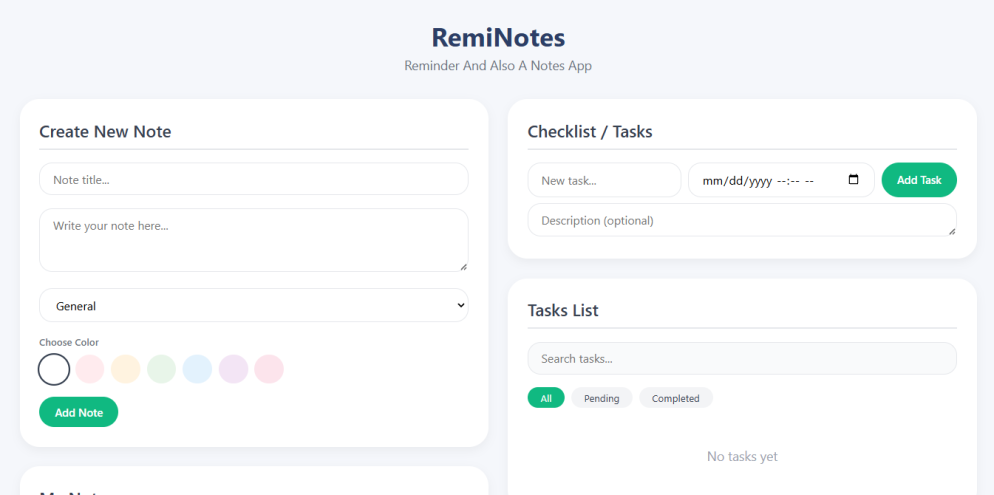Select the light green color swatch
Image resolution: width=994 pixels, height=495 pixels.
pyautogui.click(x=161, y=370)
